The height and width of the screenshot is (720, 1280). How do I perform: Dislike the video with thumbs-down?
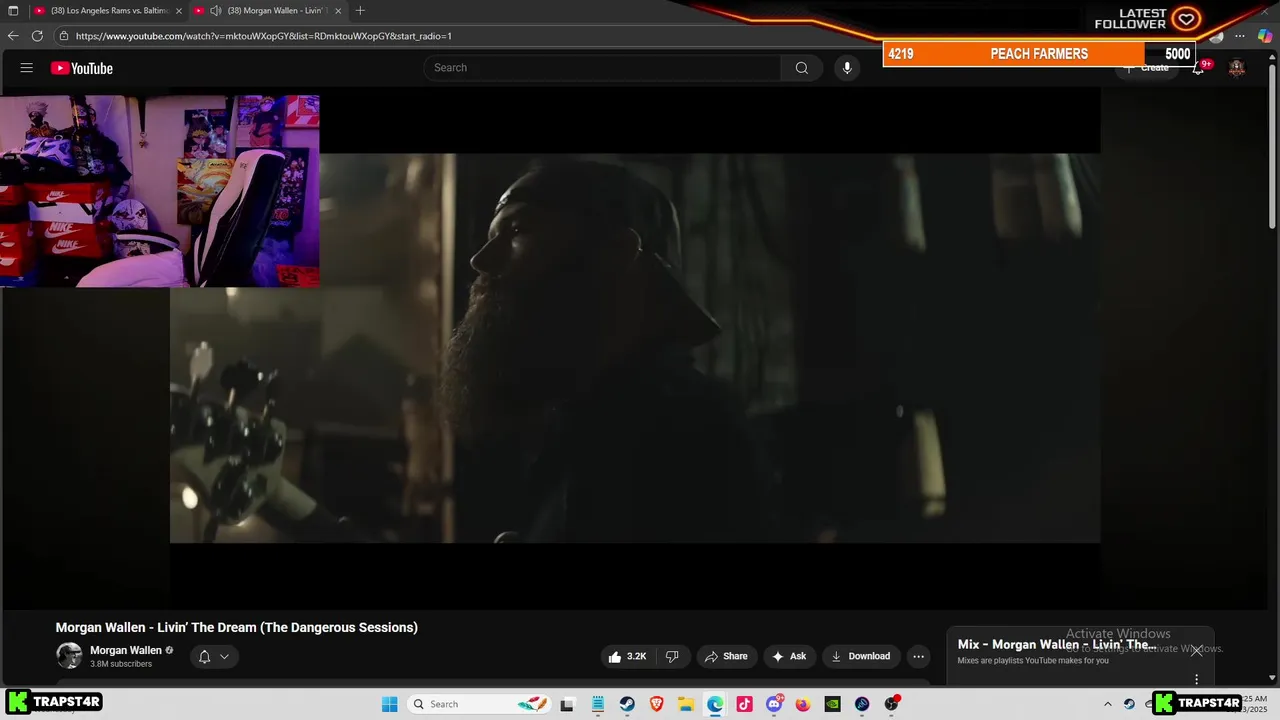672,656
